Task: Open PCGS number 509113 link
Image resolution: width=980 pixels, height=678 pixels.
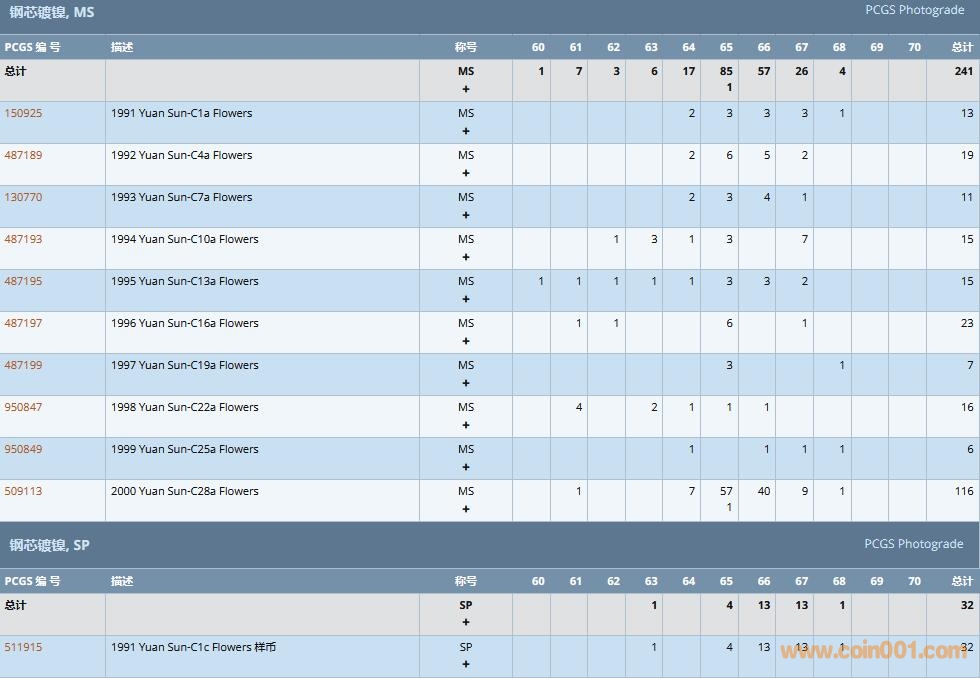Action: (23, 491)
